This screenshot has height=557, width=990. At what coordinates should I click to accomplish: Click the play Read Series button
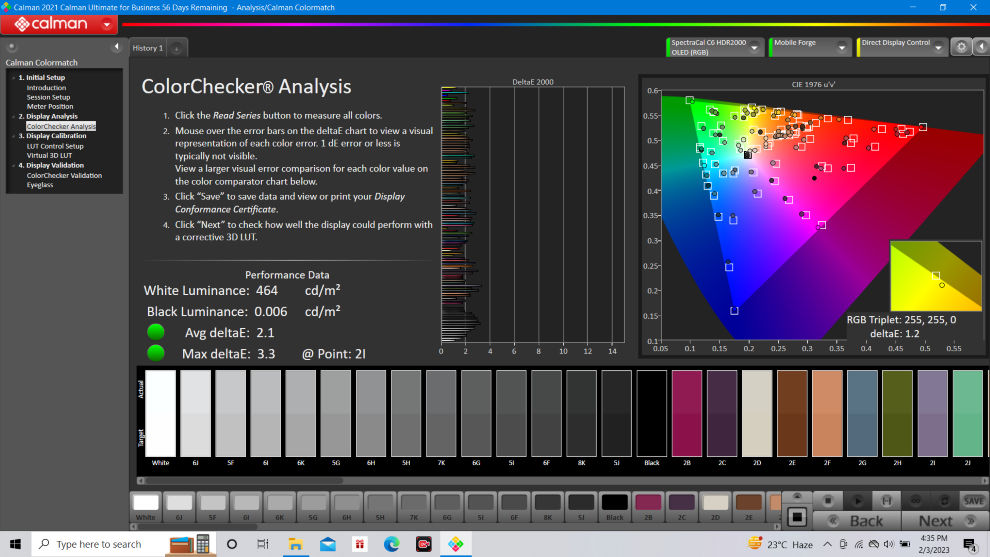(857, 501)
